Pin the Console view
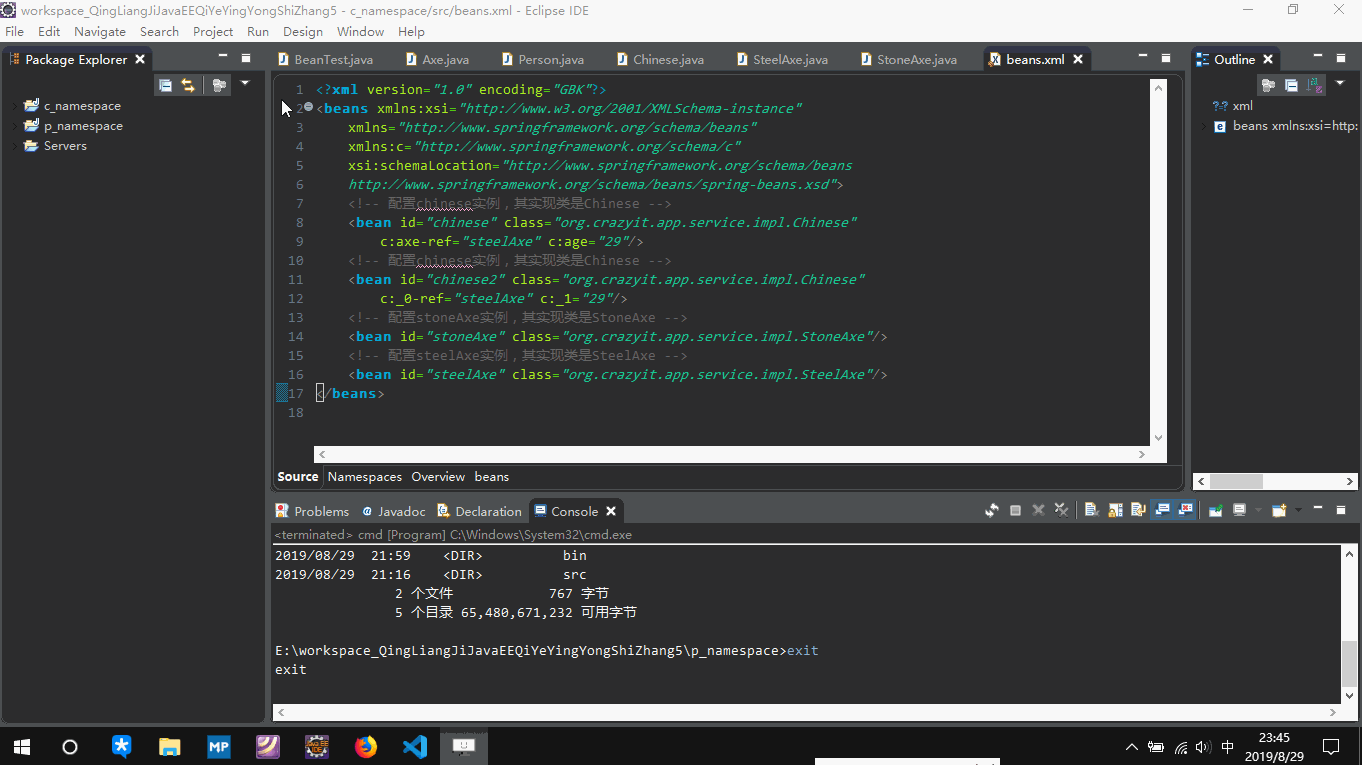Image resolution: width=1362 pixels, height=765 pixels. 1215,510
